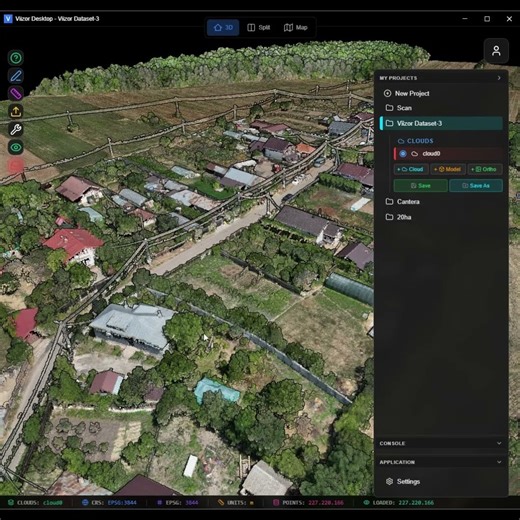The width and height of the screenshot is (520, 520).
Task: Click the 20ha folder icon
Action: 389,217
